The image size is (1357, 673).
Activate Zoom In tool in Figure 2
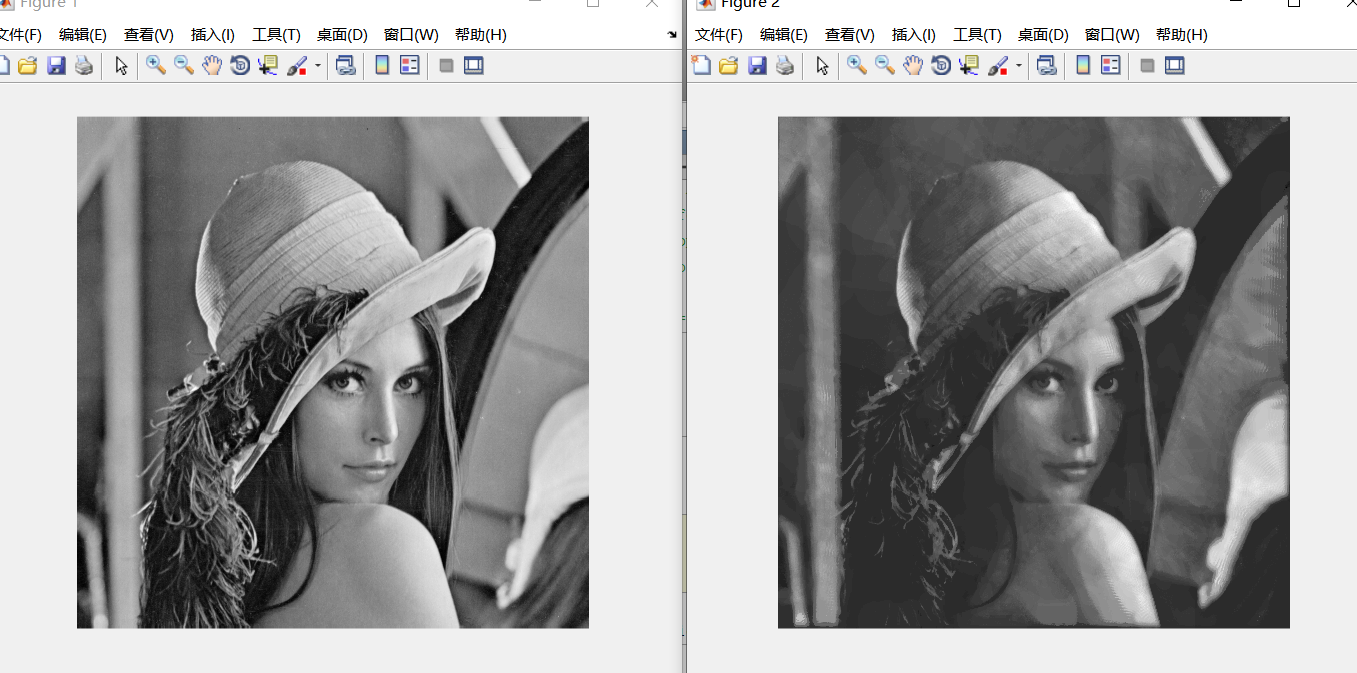click(x=856, y=66)
